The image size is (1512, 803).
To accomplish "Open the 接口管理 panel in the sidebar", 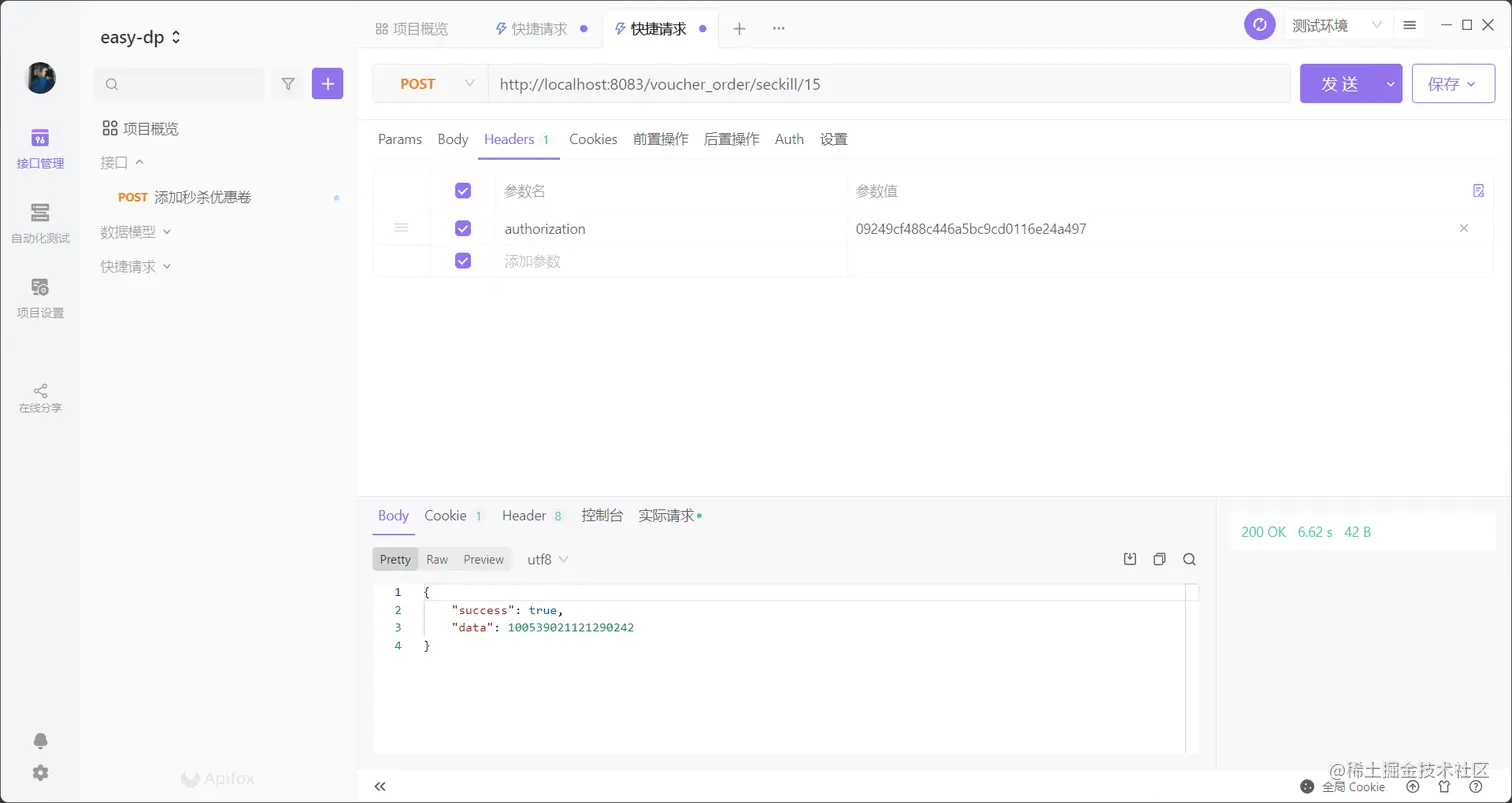I will pyautogui.click(x=40, y=150).
